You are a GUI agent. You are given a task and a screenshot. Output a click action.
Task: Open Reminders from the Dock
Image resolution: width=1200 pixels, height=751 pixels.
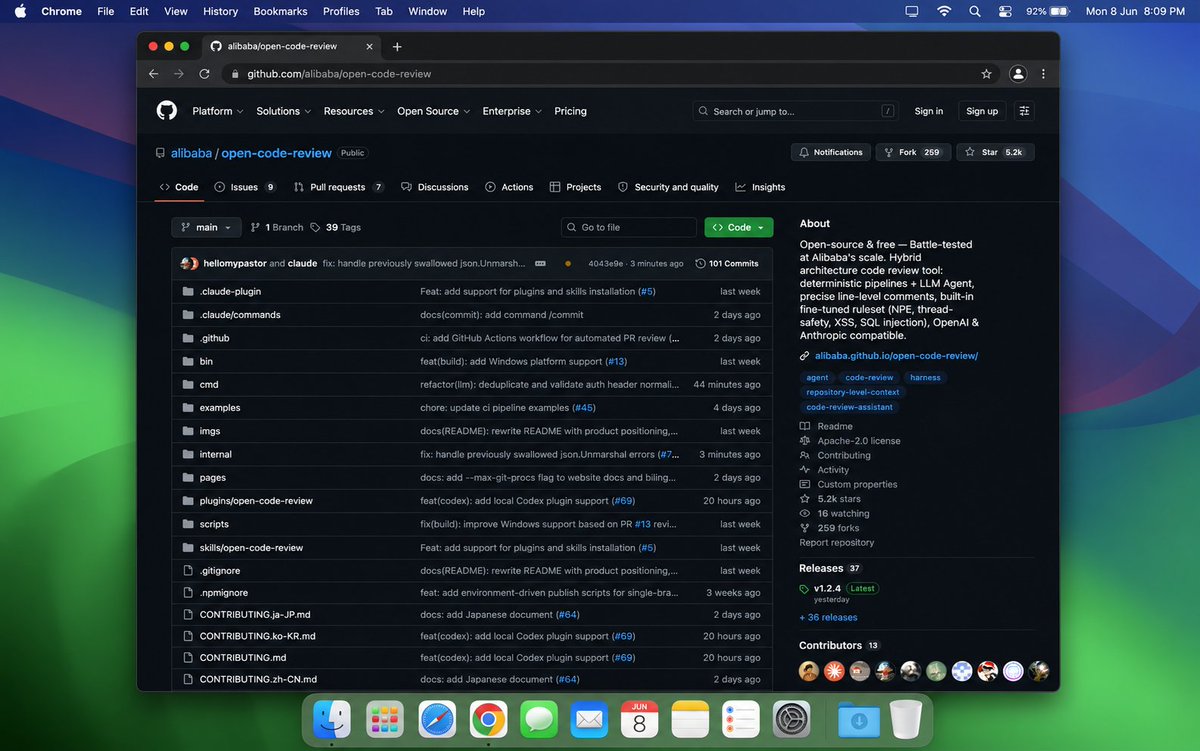click(742, 719)
